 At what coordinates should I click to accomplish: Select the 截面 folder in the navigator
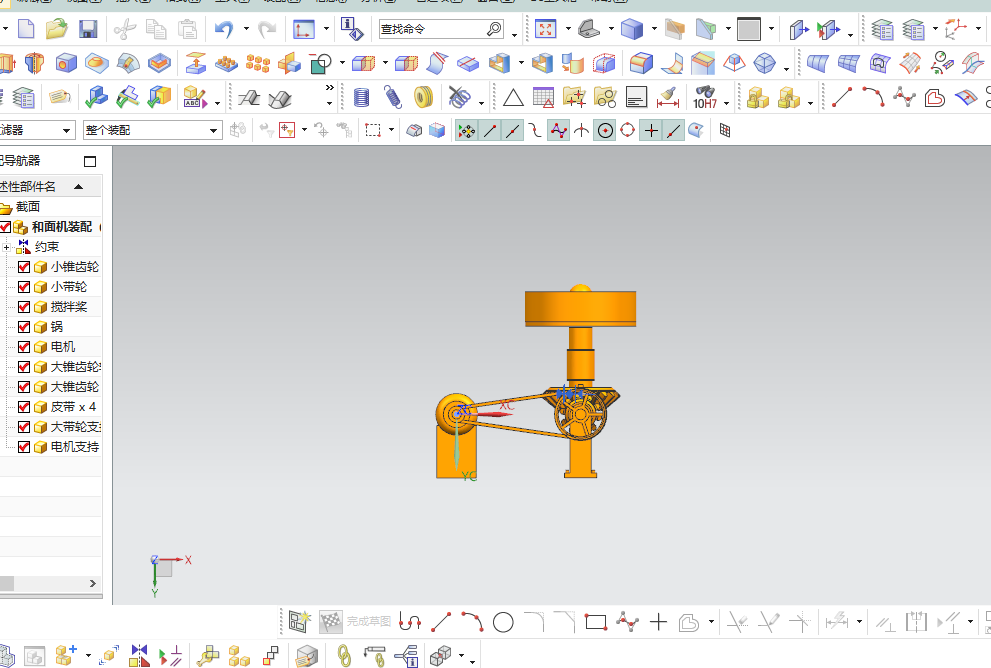28,207
